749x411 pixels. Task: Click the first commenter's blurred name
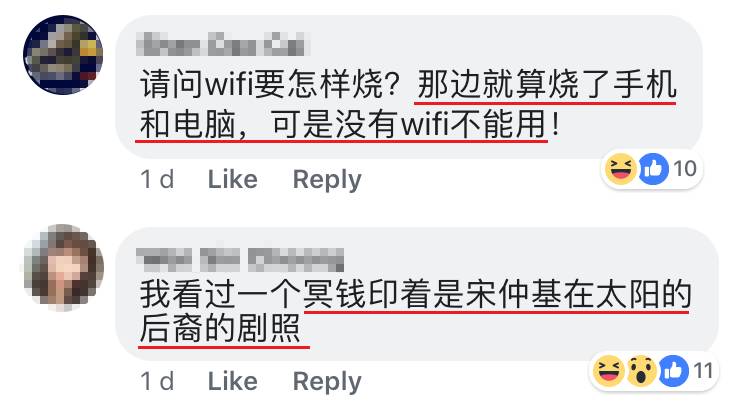pyautogui.click(x=221, y=44)
